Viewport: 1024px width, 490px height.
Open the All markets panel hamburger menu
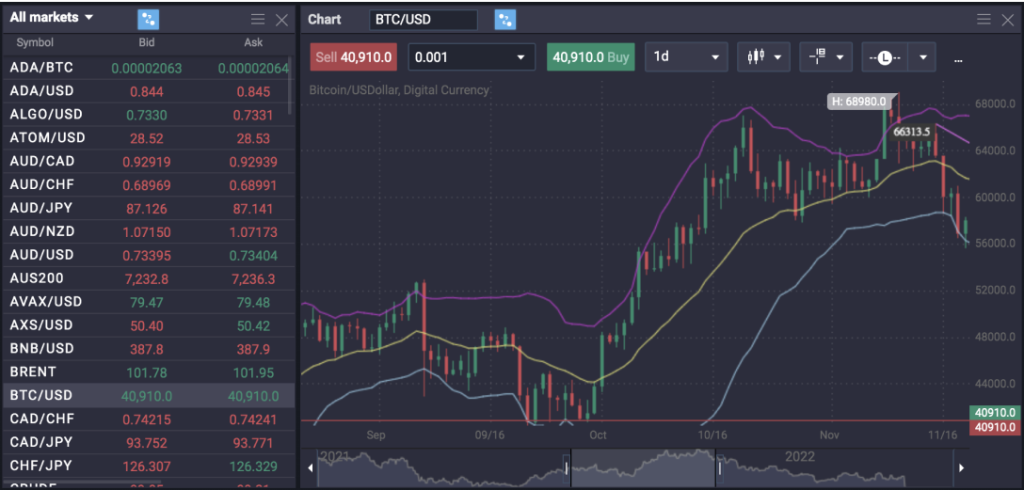tap(258, 20)
